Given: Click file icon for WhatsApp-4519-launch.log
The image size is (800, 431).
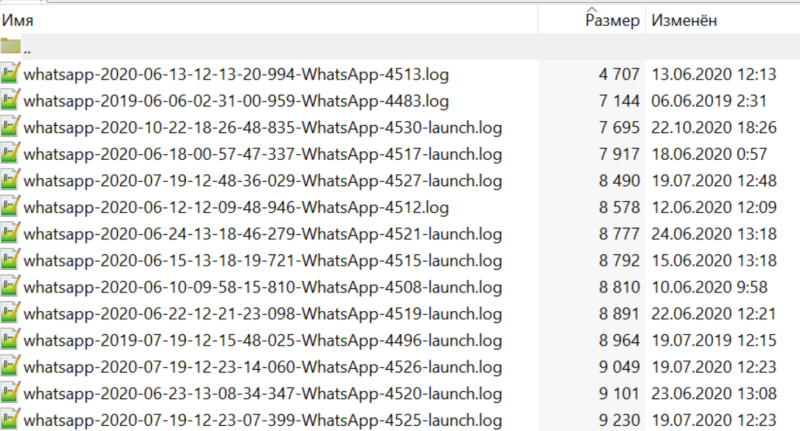Looking at the screenshot, I should 10,313.
